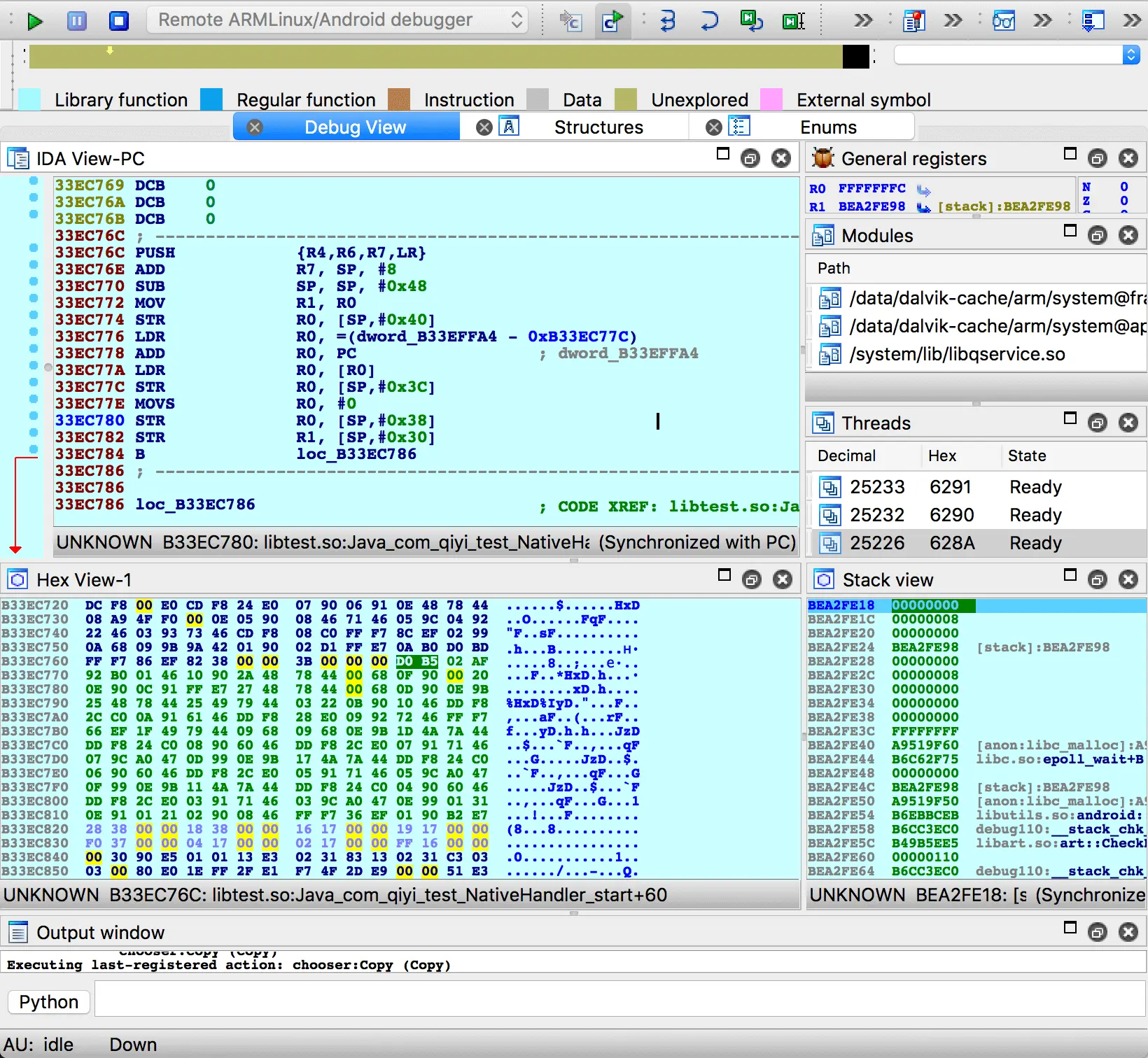
Task: Close the Enums tab
Action: 713,127
